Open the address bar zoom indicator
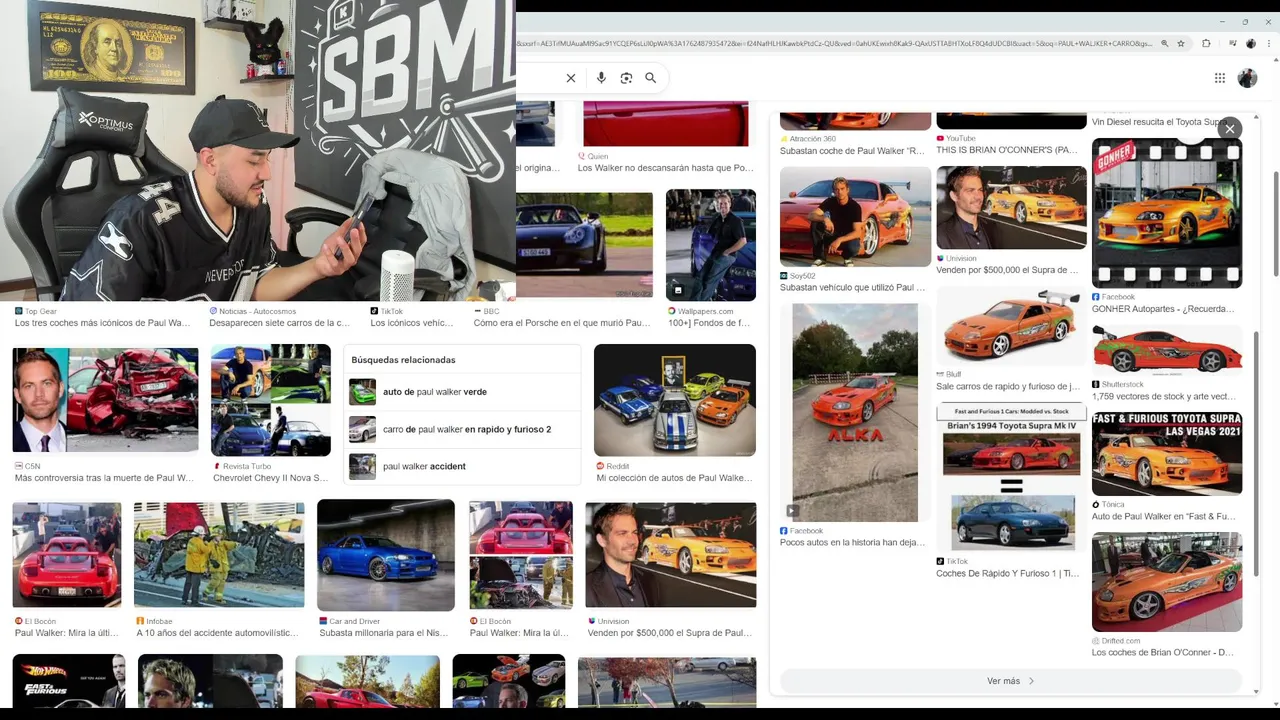The height and width of the screenshot is (720, 1280). pos(1164,44)
